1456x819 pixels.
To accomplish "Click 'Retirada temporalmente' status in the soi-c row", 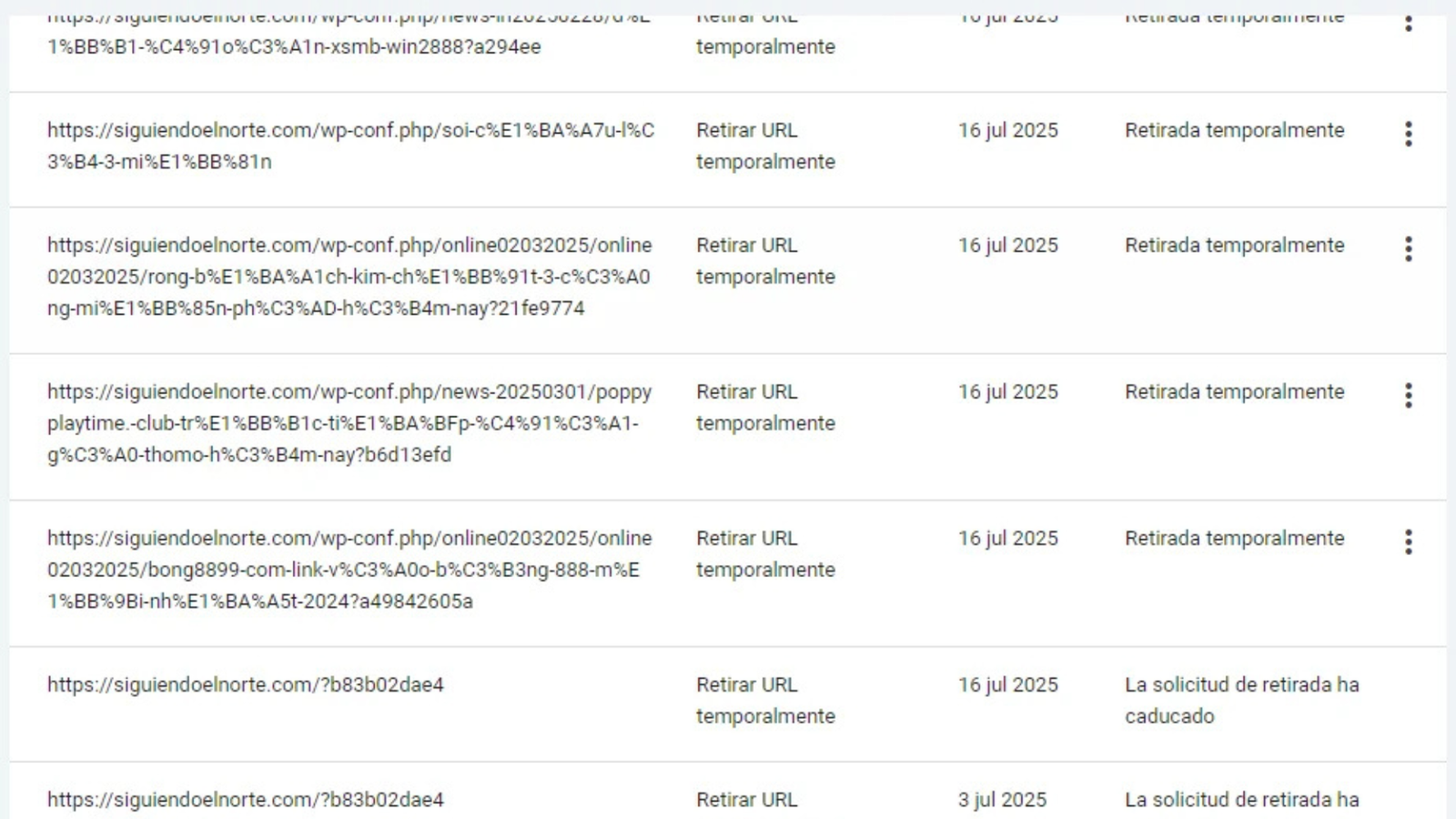I will click(x=1234, y=130).
